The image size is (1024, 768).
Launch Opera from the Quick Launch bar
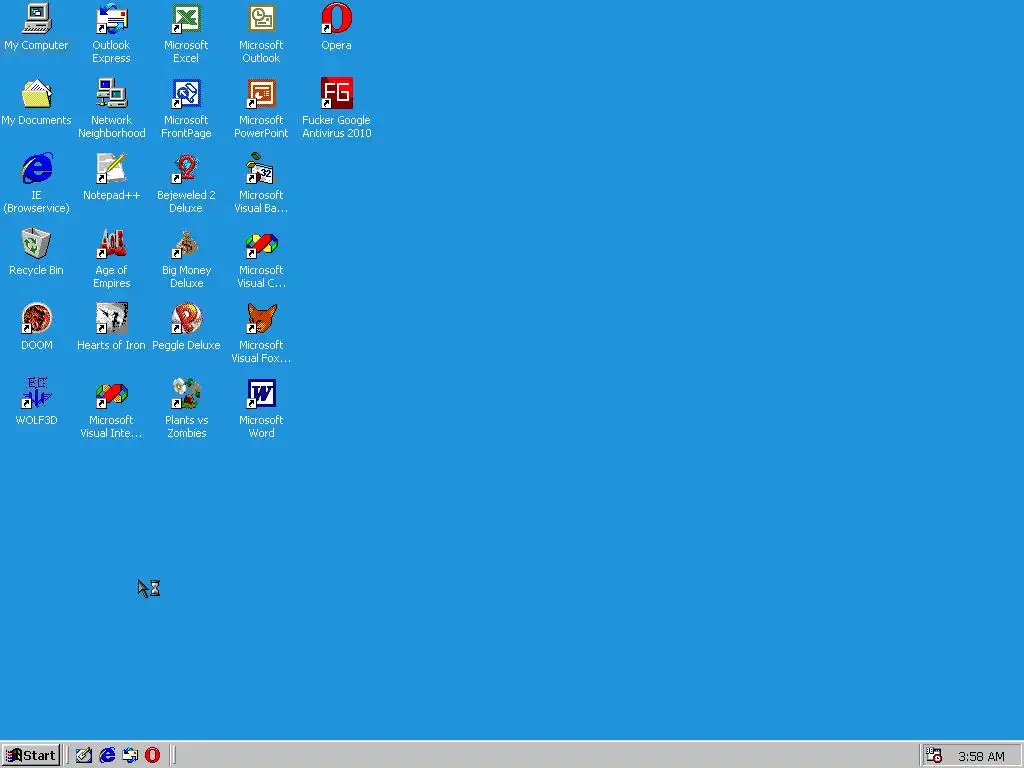click(153, 755)
